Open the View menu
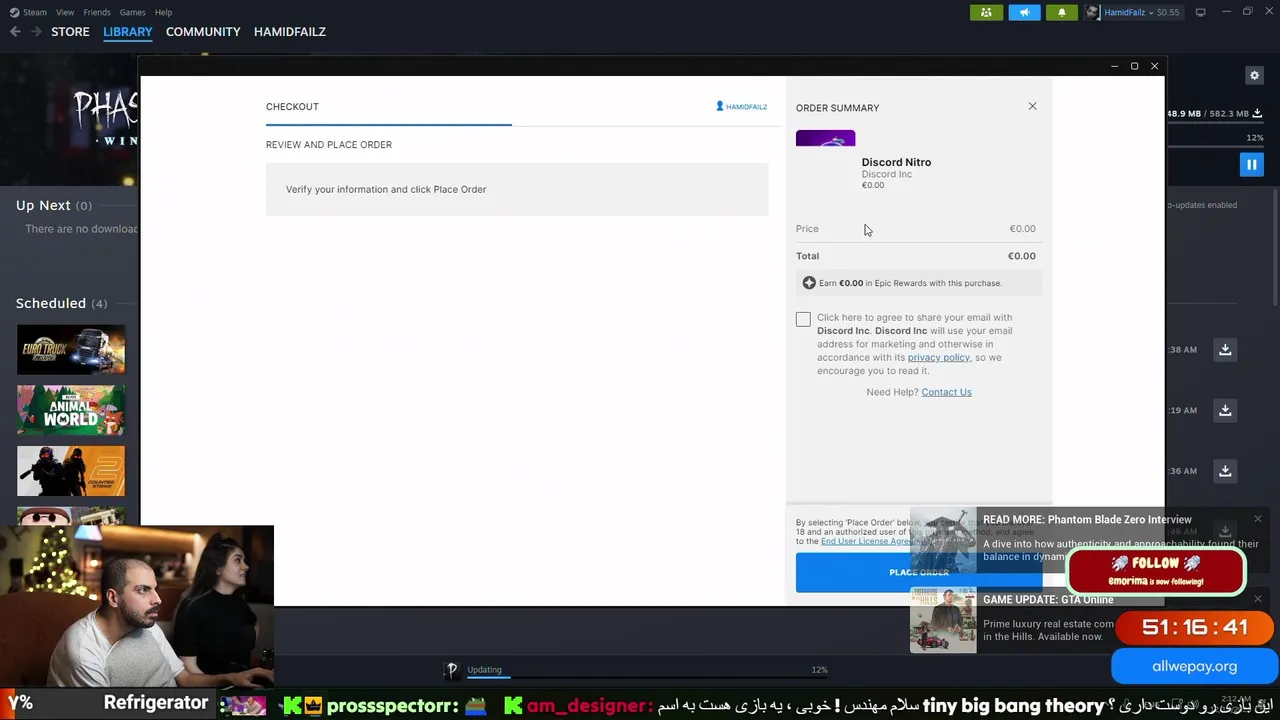This screenshot has width=1280, height=720. point(65,12)
